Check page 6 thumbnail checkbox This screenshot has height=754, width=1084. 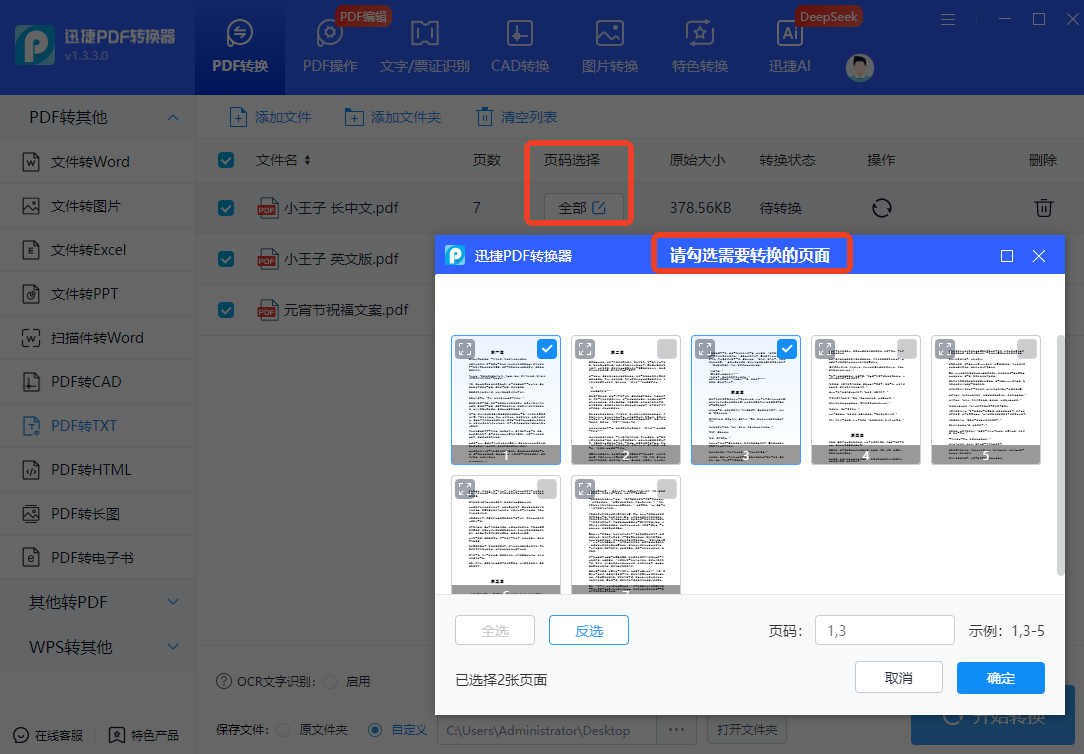[x=547, y=489]
